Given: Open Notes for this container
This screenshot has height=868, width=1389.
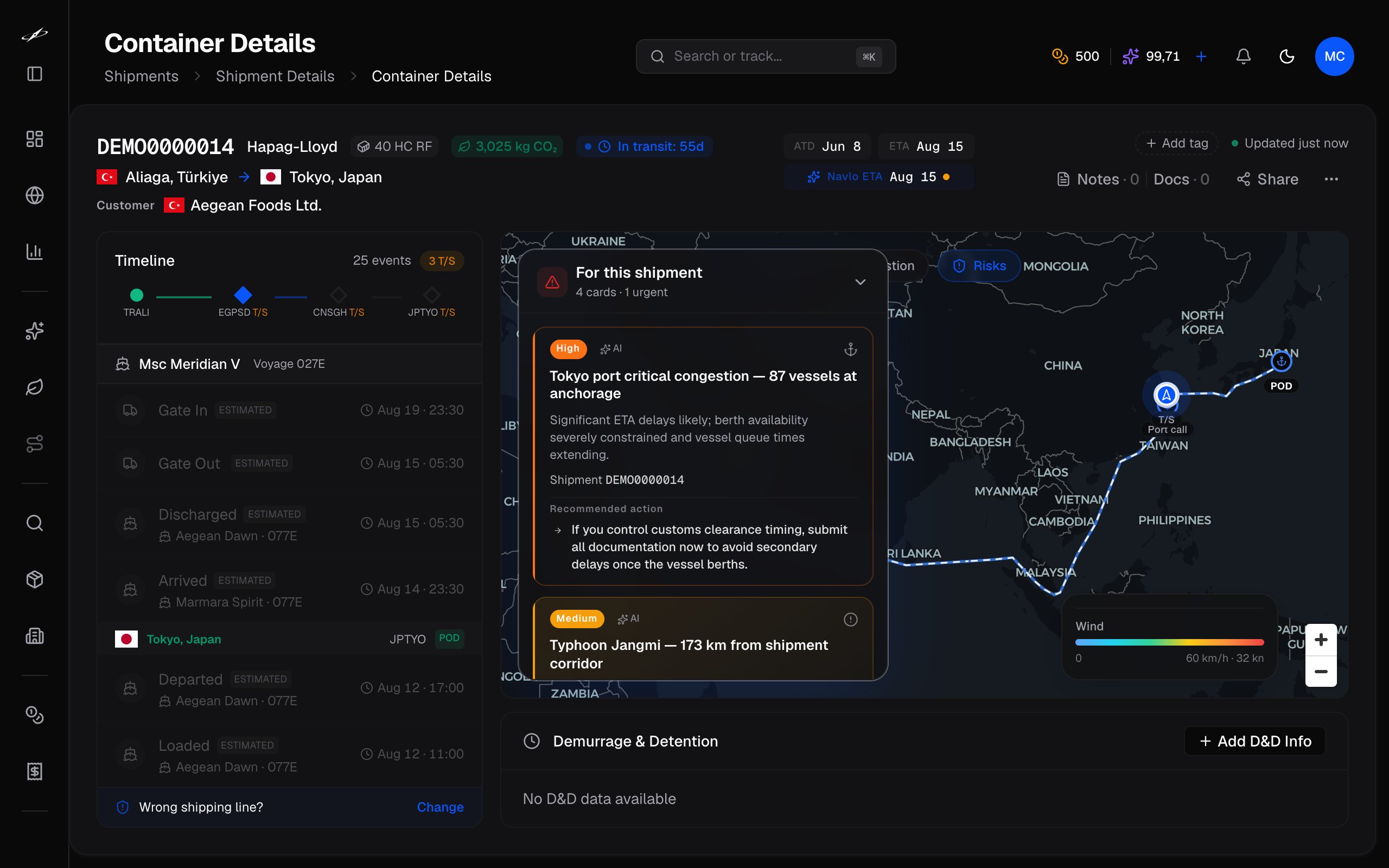Looking at the screenshot, I should coord(1098,179).
